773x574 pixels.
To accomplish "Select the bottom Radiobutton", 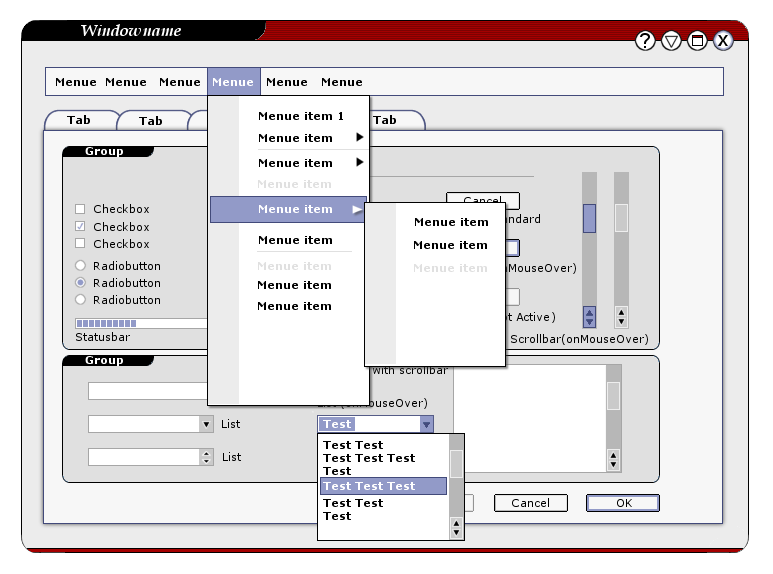I will [80, 299].
